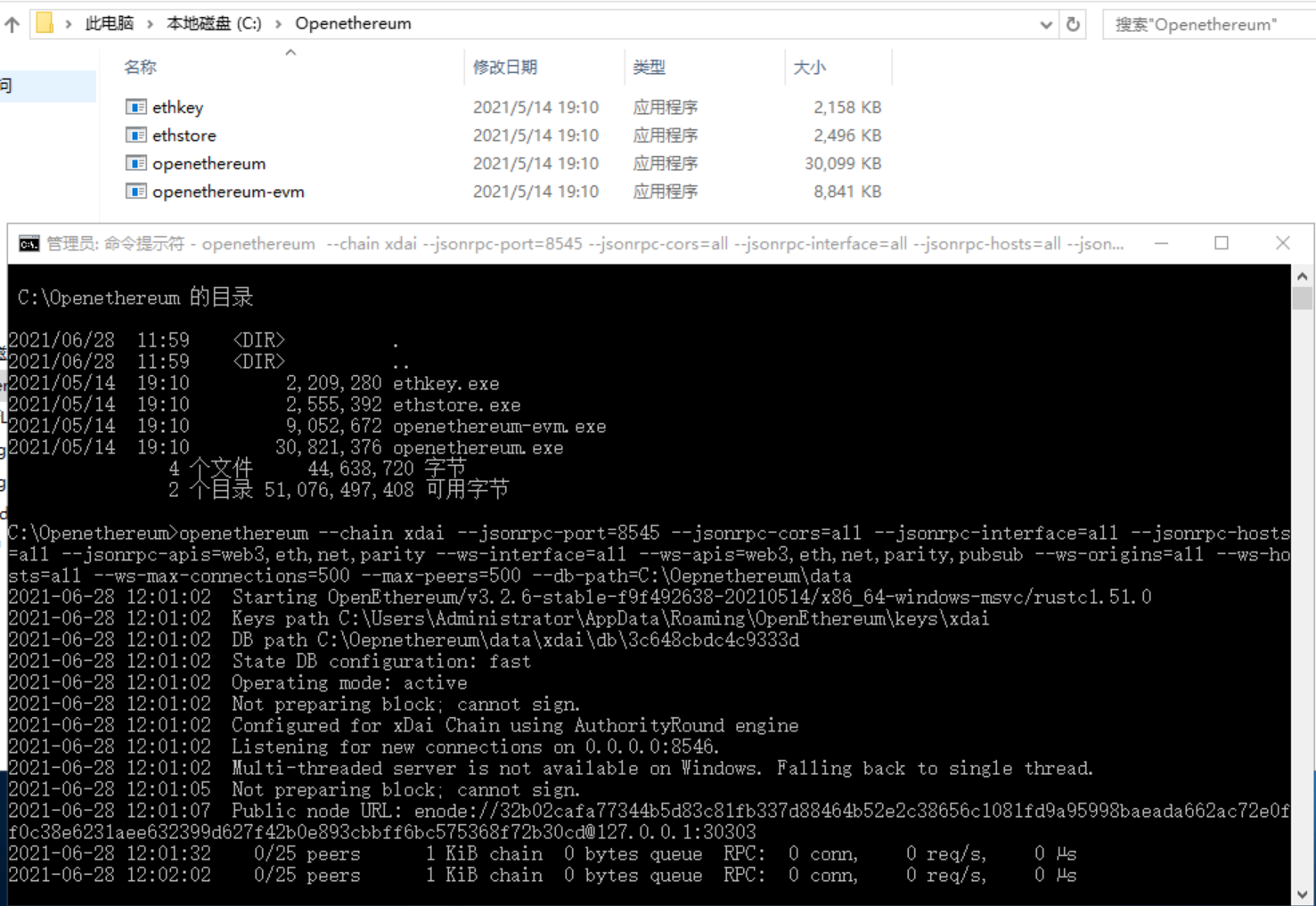Sort files by the 修改日期 column header
The image size is (1316, 906).
coord(504,67)
